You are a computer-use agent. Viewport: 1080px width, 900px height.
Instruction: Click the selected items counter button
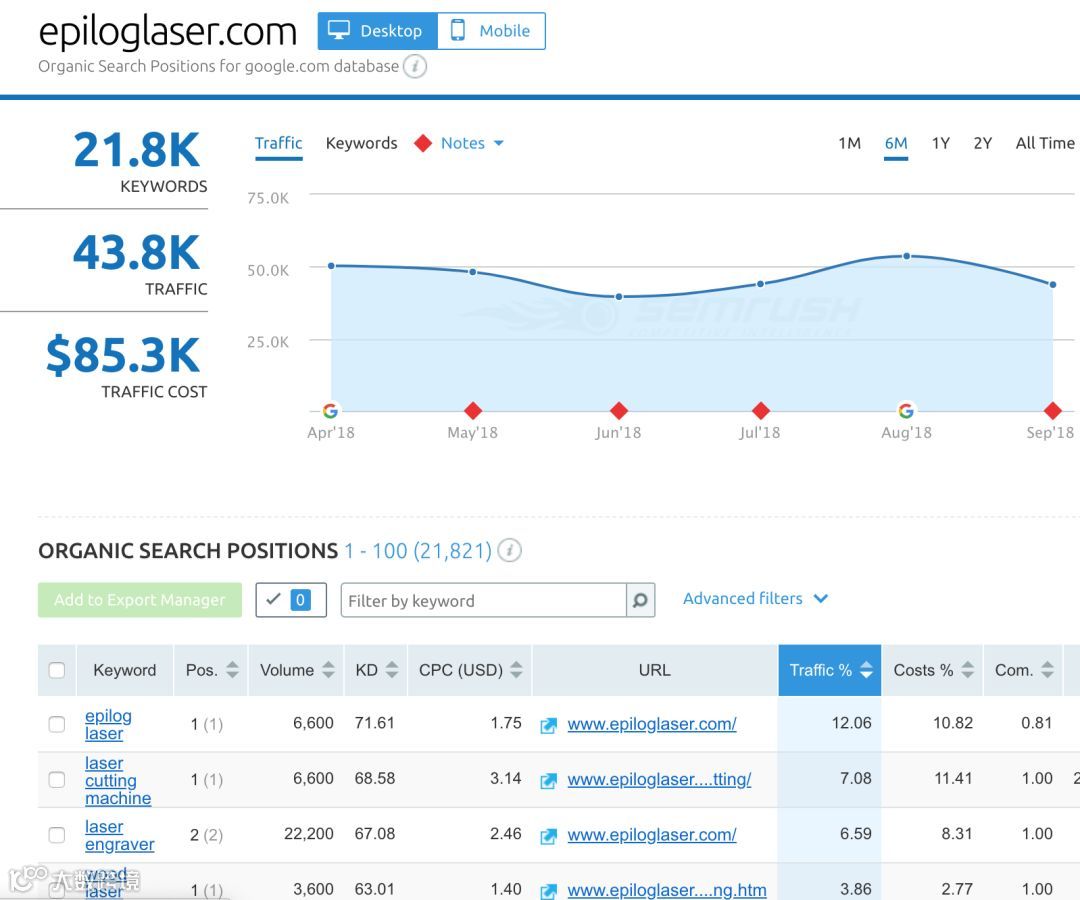(291, 600)
